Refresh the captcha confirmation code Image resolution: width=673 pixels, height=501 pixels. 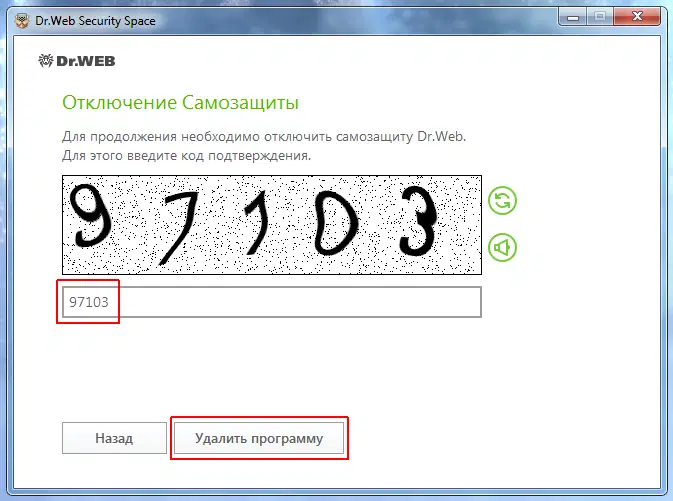click(x=502, y=200)
